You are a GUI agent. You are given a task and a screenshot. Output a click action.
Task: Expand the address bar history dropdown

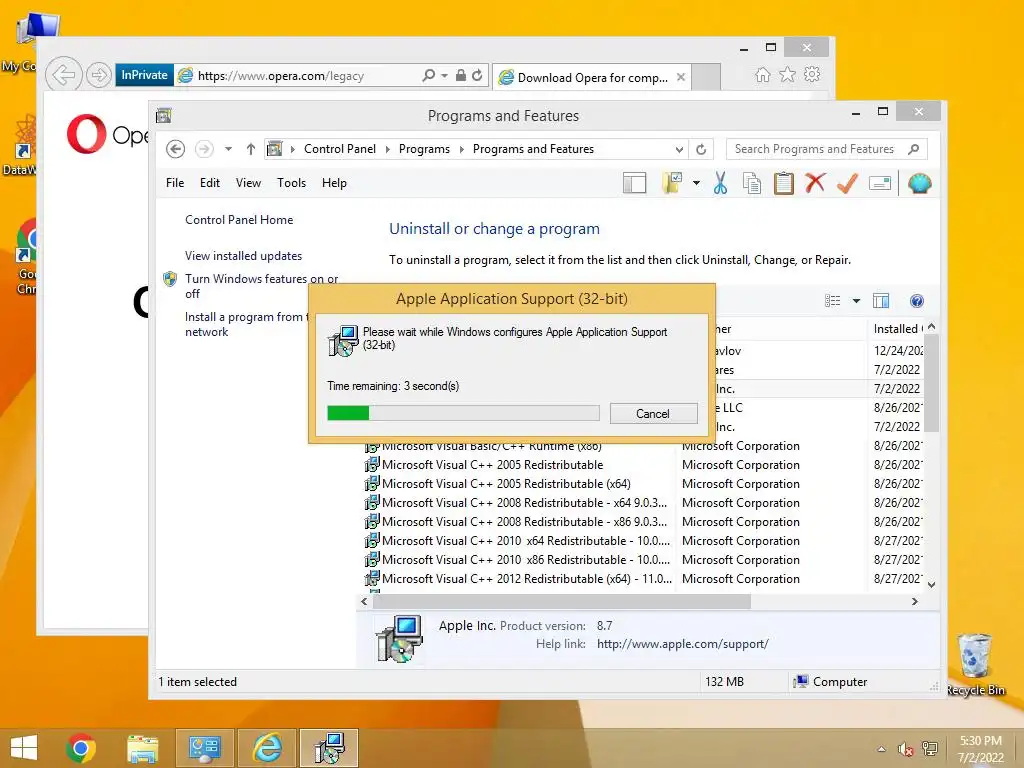(679, 150)
